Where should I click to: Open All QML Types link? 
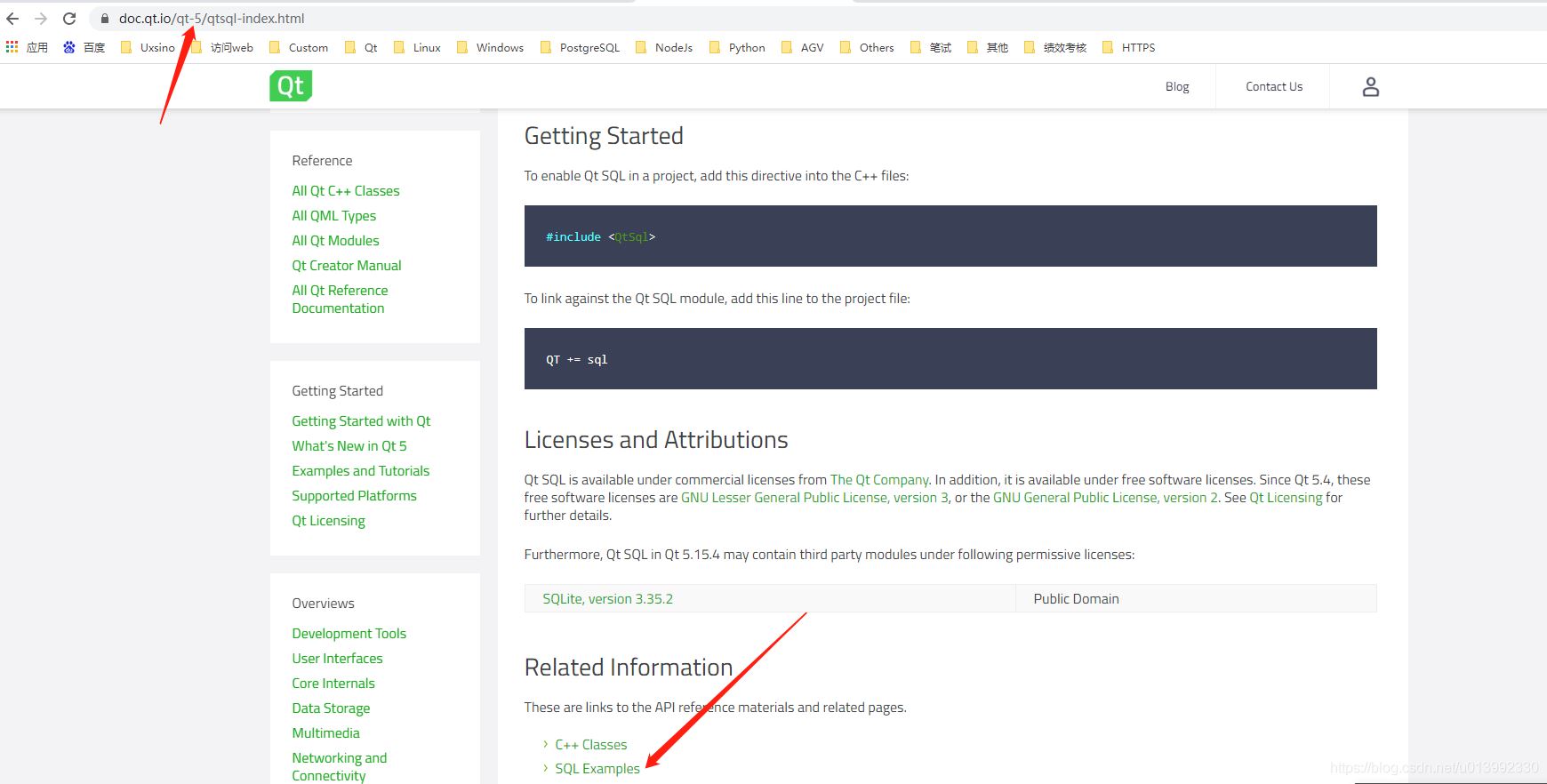[x=334, y=215]
